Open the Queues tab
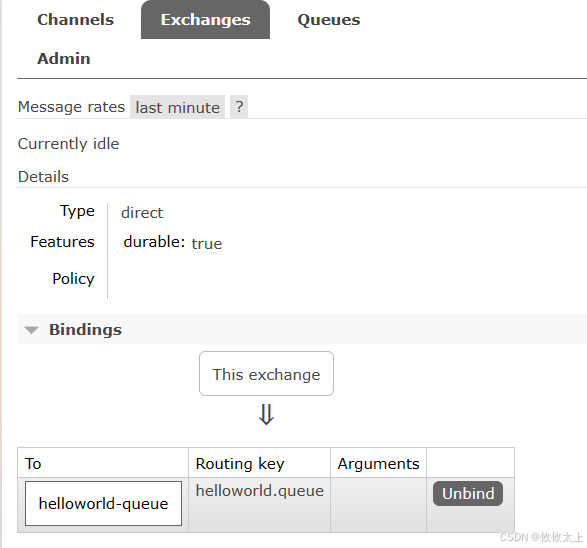Screen dimensions: 587x548 click(329, 20)
